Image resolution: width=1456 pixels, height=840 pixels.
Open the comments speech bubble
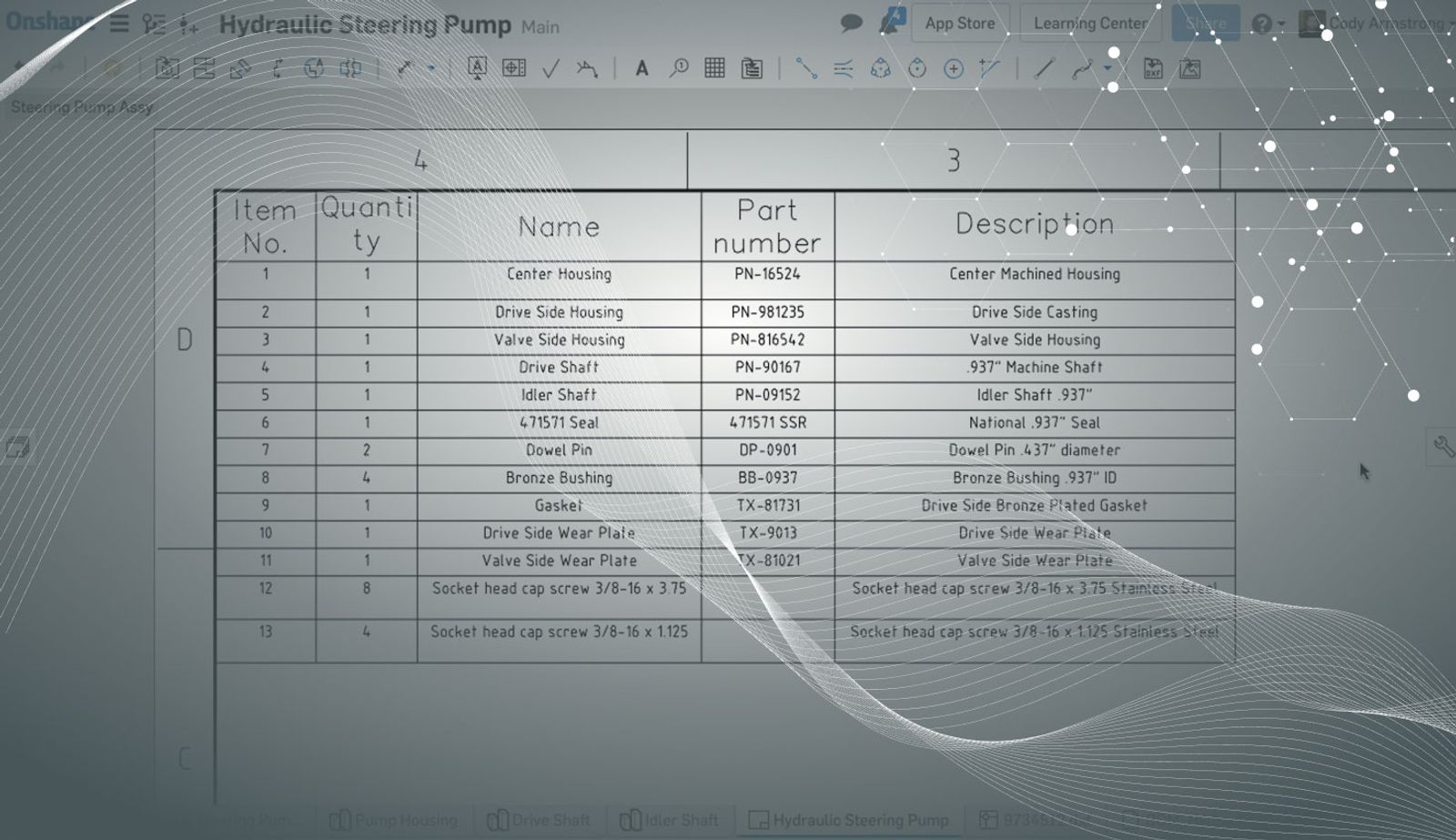(x=851, y=24)
